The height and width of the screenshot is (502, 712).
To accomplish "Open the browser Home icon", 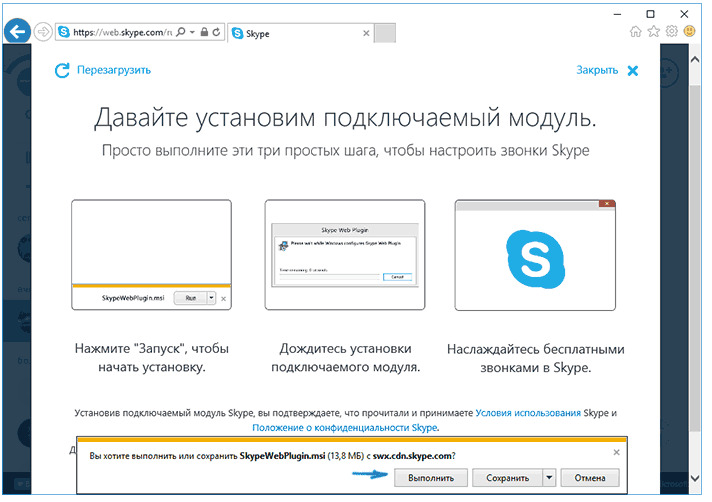I will click(636, 31).
